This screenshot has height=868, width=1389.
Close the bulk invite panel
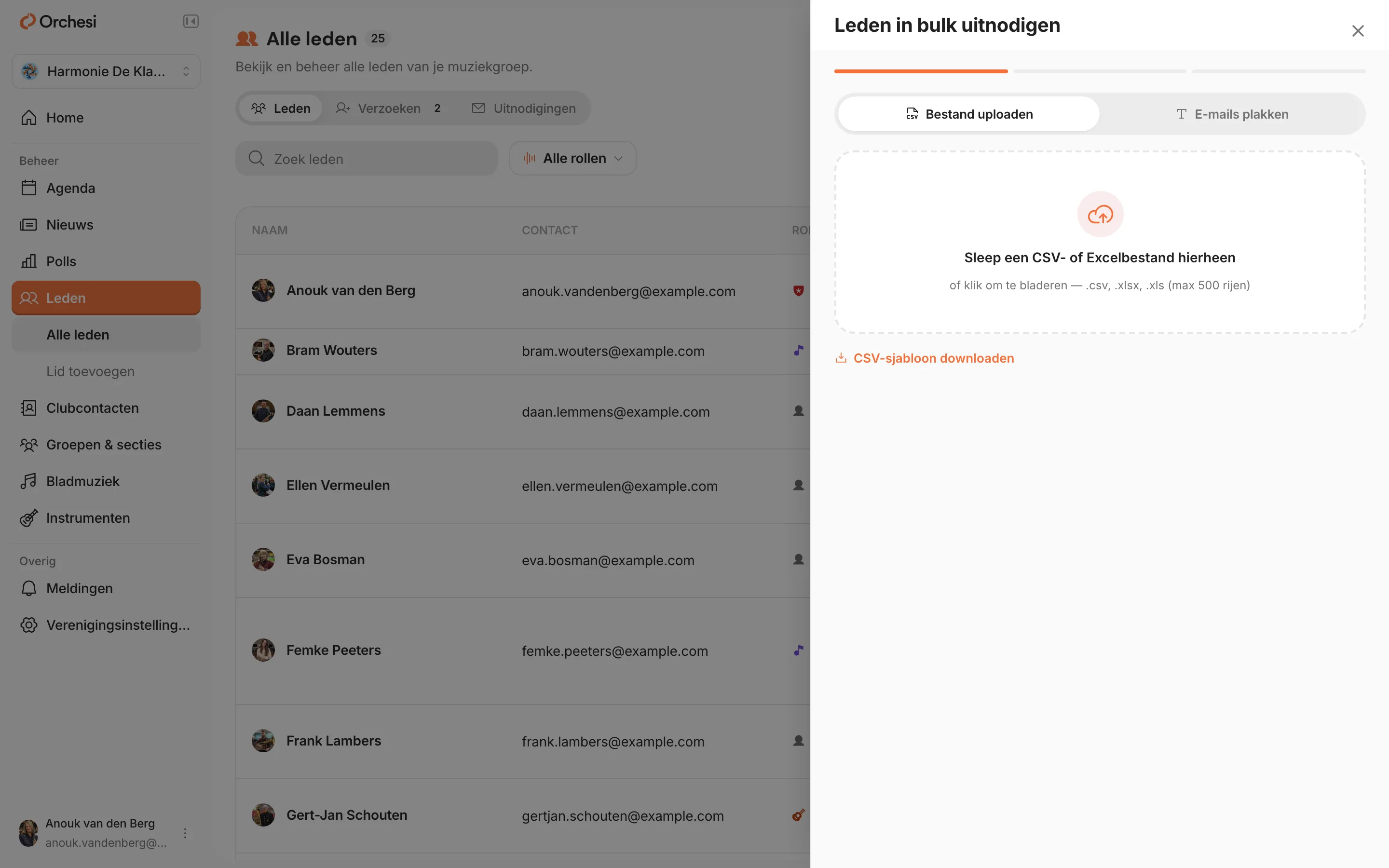(1358, 31)
